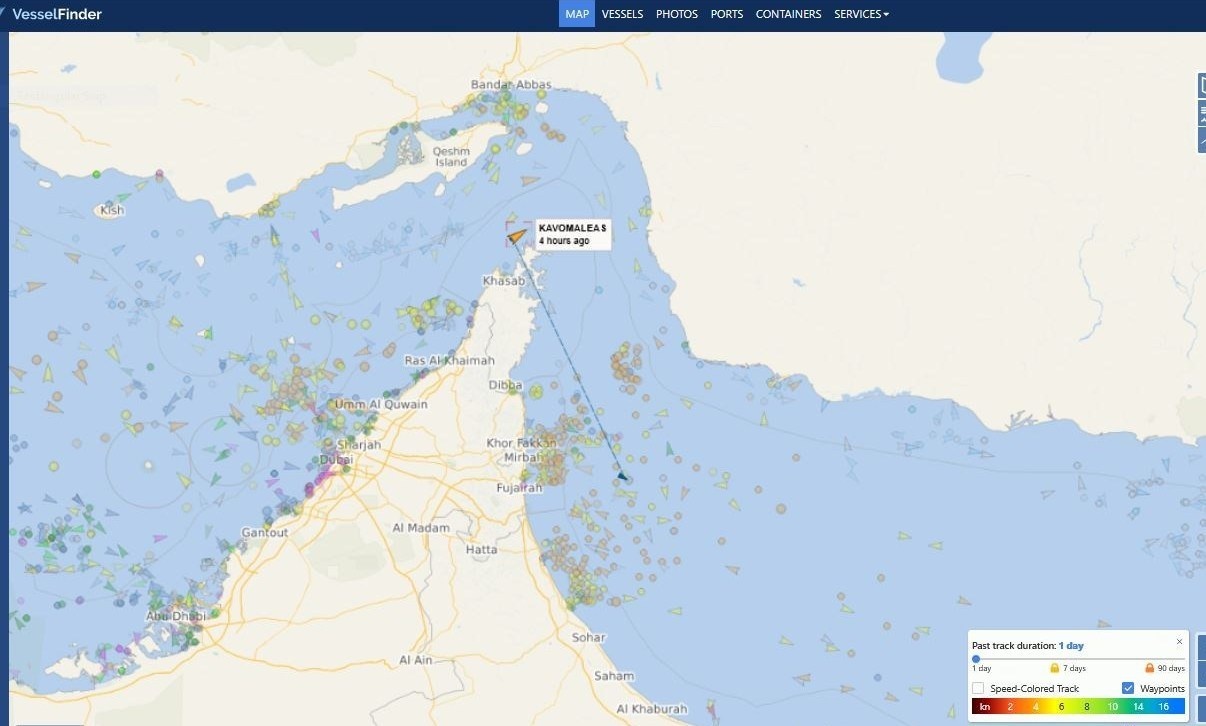Viewport: 1206px width, 726px height.
Task: Click the 90 days lock icon
Action: [x=1149, y=667]
